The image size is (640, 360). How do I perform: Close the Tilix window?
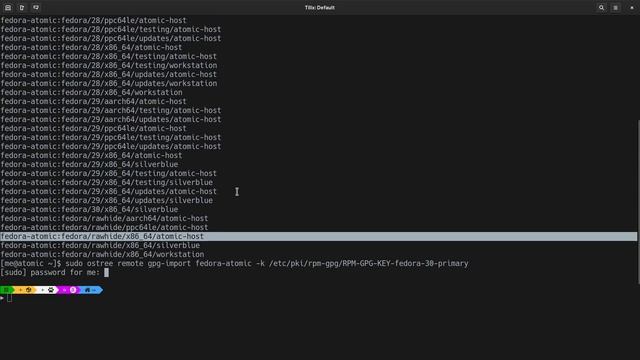pyautogui.click(x=632, y=7)
